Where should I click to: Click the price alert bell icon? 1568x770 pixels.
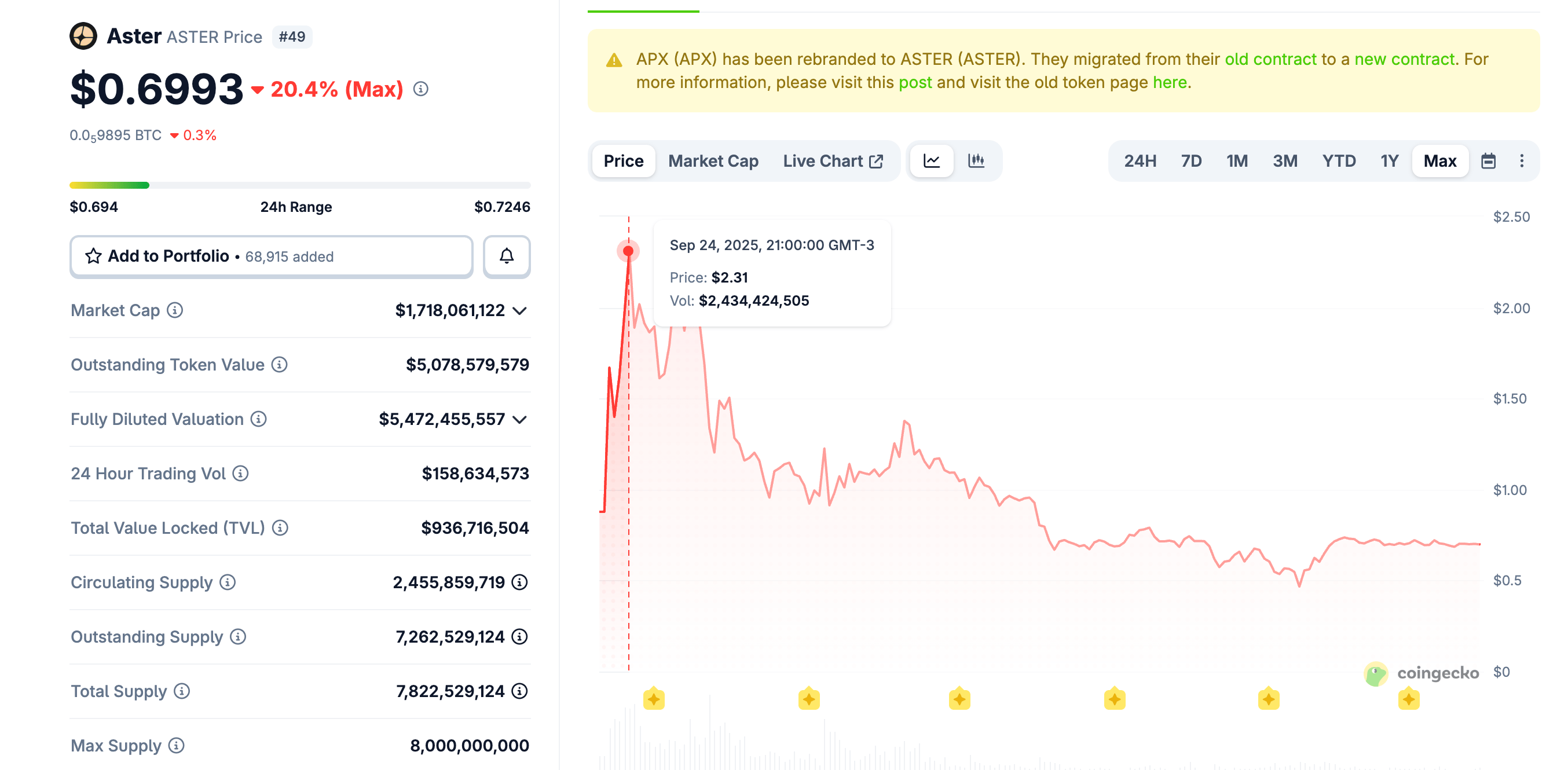click(506, 256)
